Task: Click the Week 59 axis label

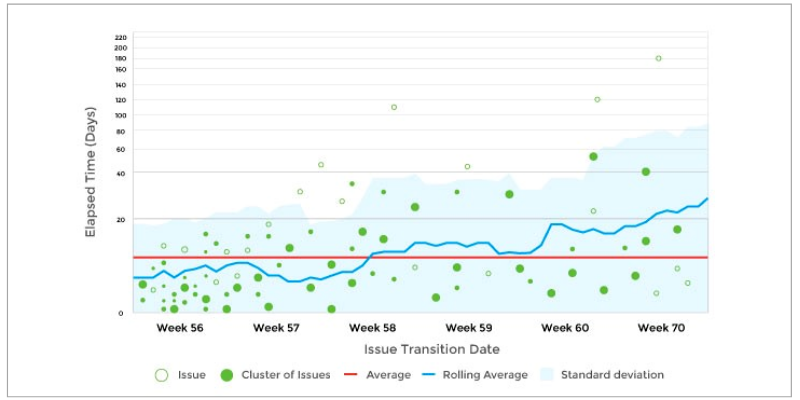Action: point(468,327)
